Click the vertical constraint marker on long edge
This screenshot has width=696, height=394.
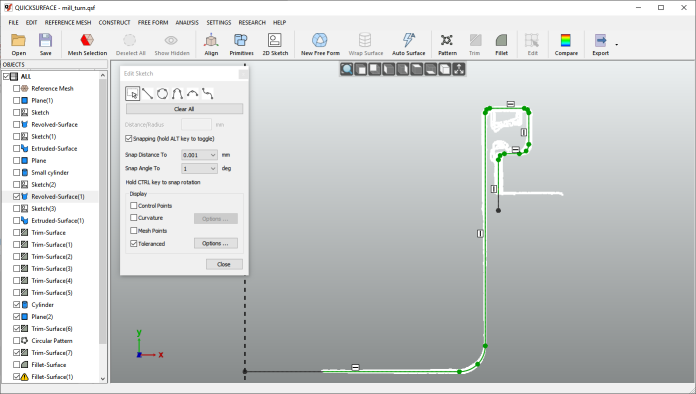(x=480, y=233)
